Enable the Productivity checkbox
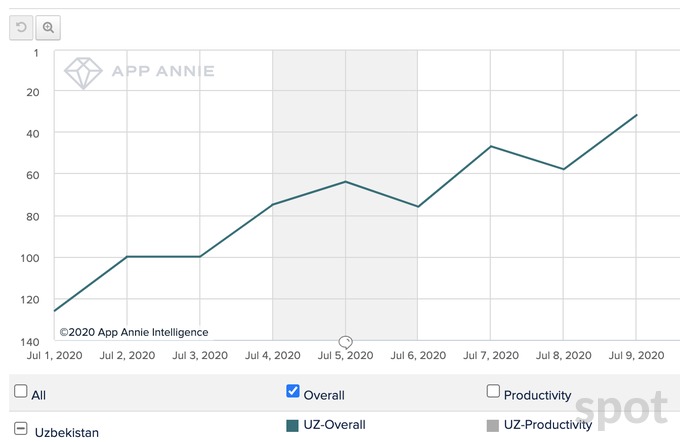This screenshot has height=442, width=680. 493,392
